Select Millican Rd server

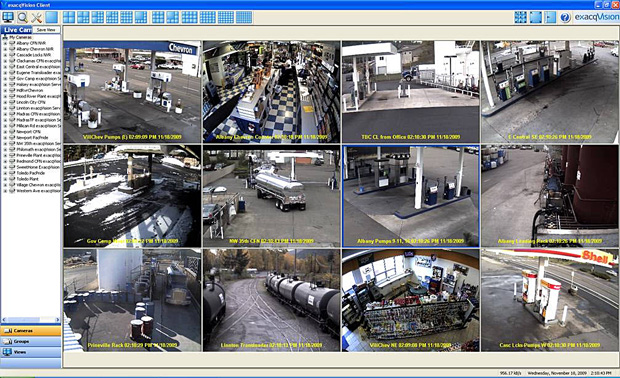click(x=38, y=126)
